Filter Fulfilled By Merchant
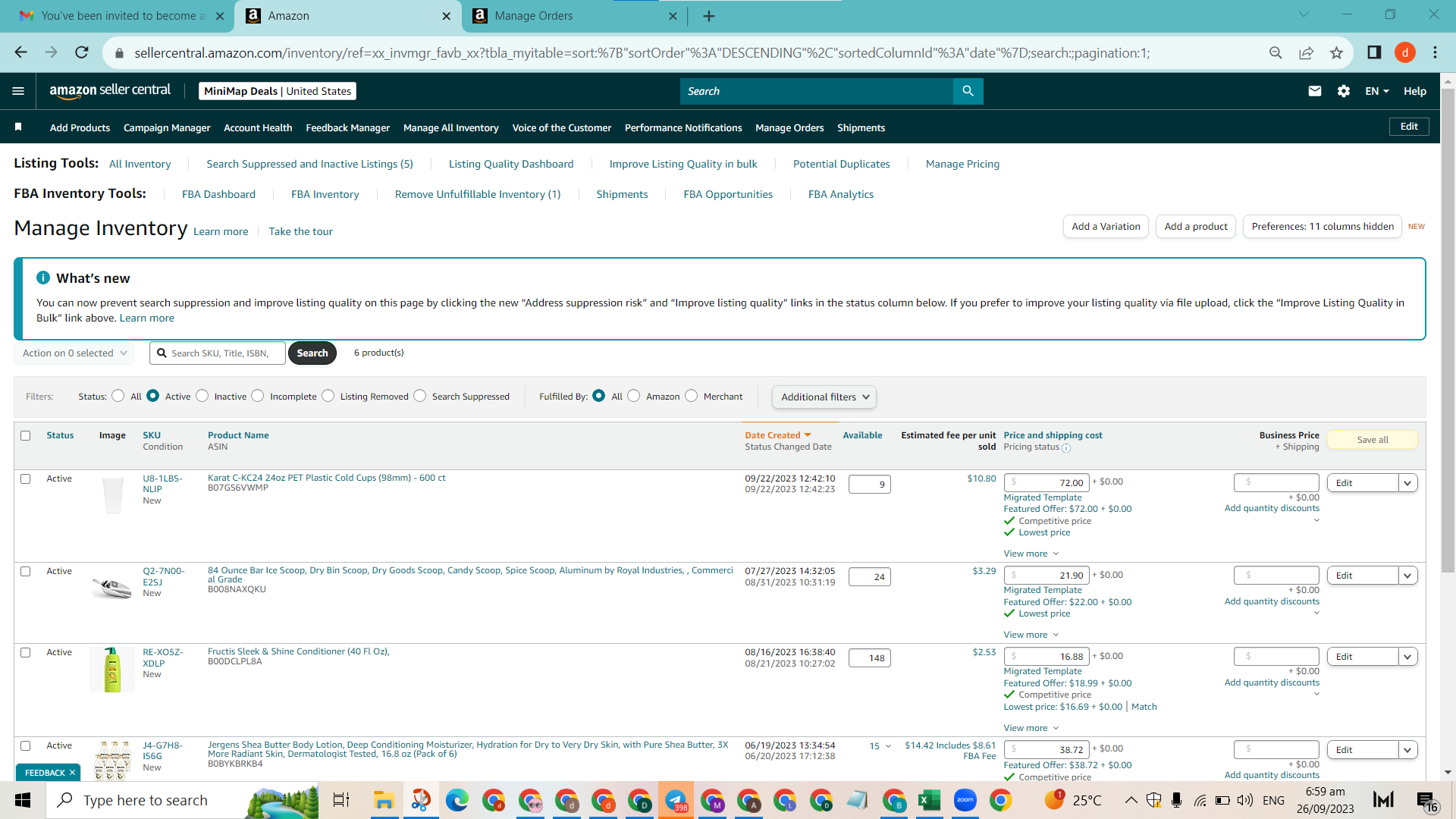 coord(692,396)
